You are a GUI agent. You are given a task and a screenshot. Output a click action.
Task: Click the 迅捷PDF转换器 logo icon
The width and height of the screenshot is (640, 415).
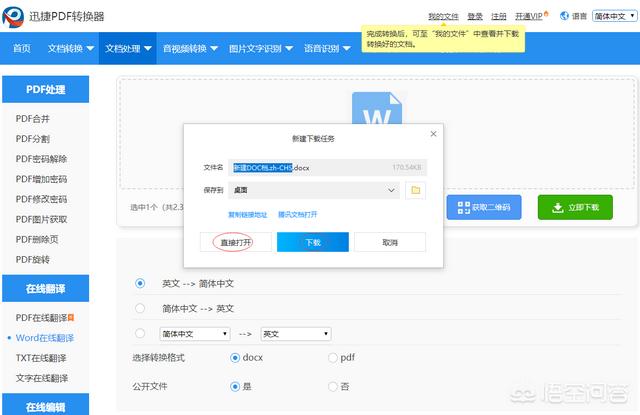(13, 17)
